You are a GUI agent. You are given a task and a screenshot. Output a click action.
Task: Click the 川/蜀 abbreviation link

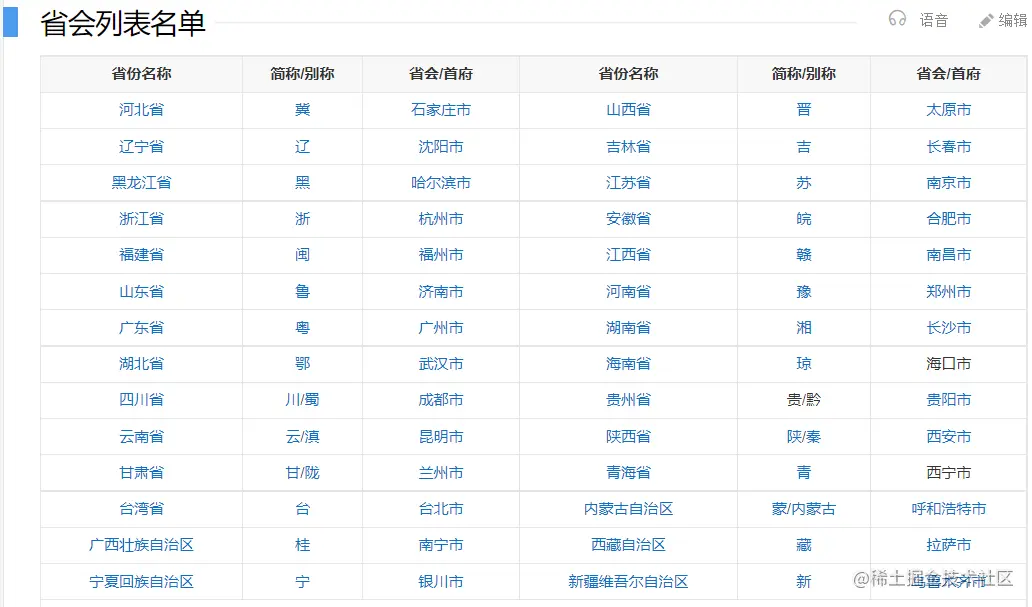(x=303, y=400)
